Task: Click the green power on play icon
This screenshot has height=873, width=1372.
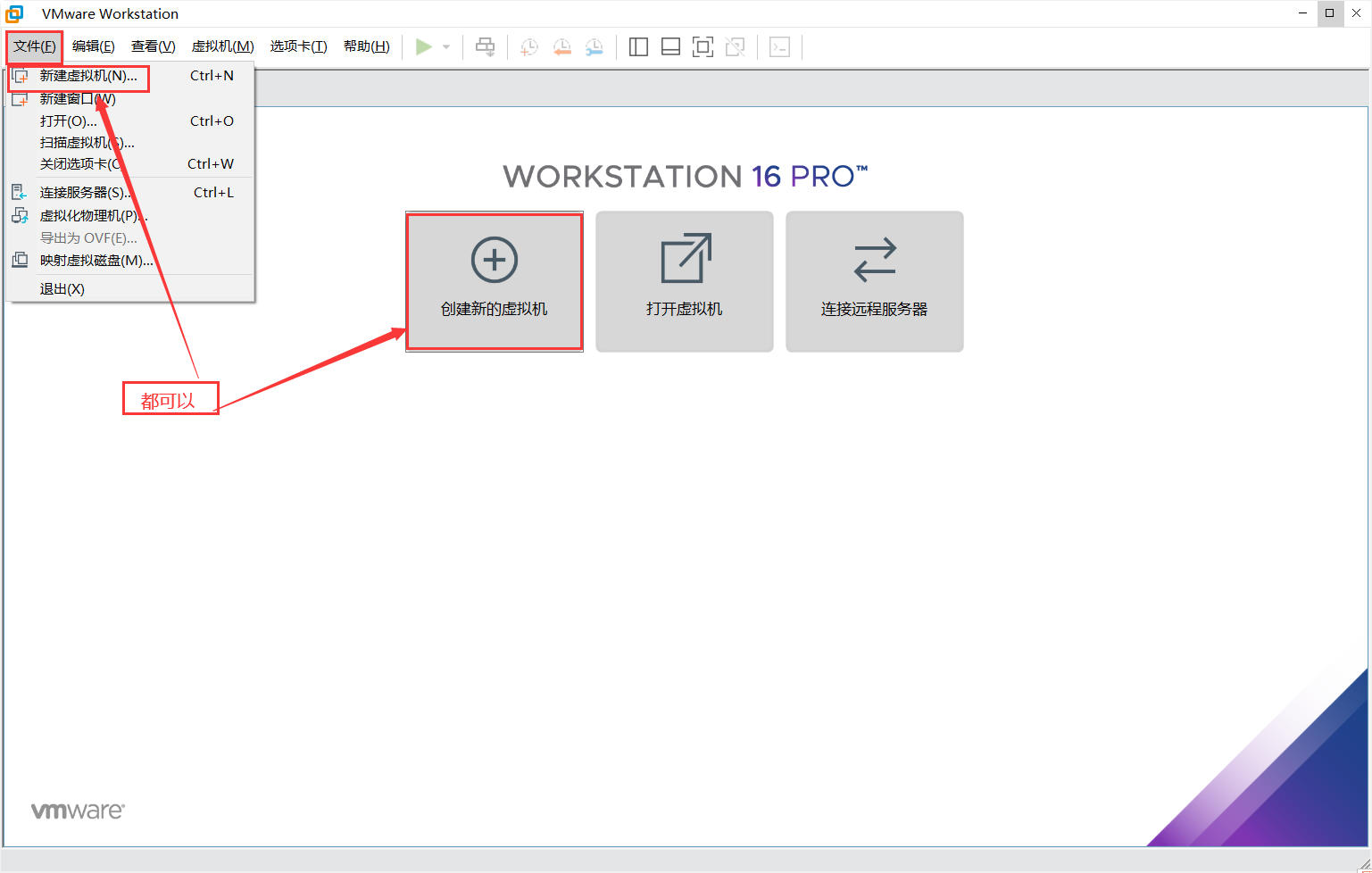Action: click(424, 46)
